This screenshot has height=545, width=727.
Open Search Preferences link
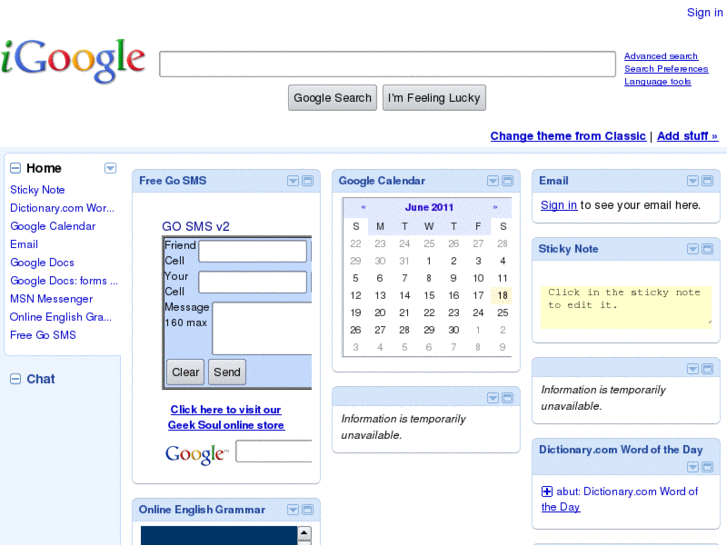coord(666,69)
